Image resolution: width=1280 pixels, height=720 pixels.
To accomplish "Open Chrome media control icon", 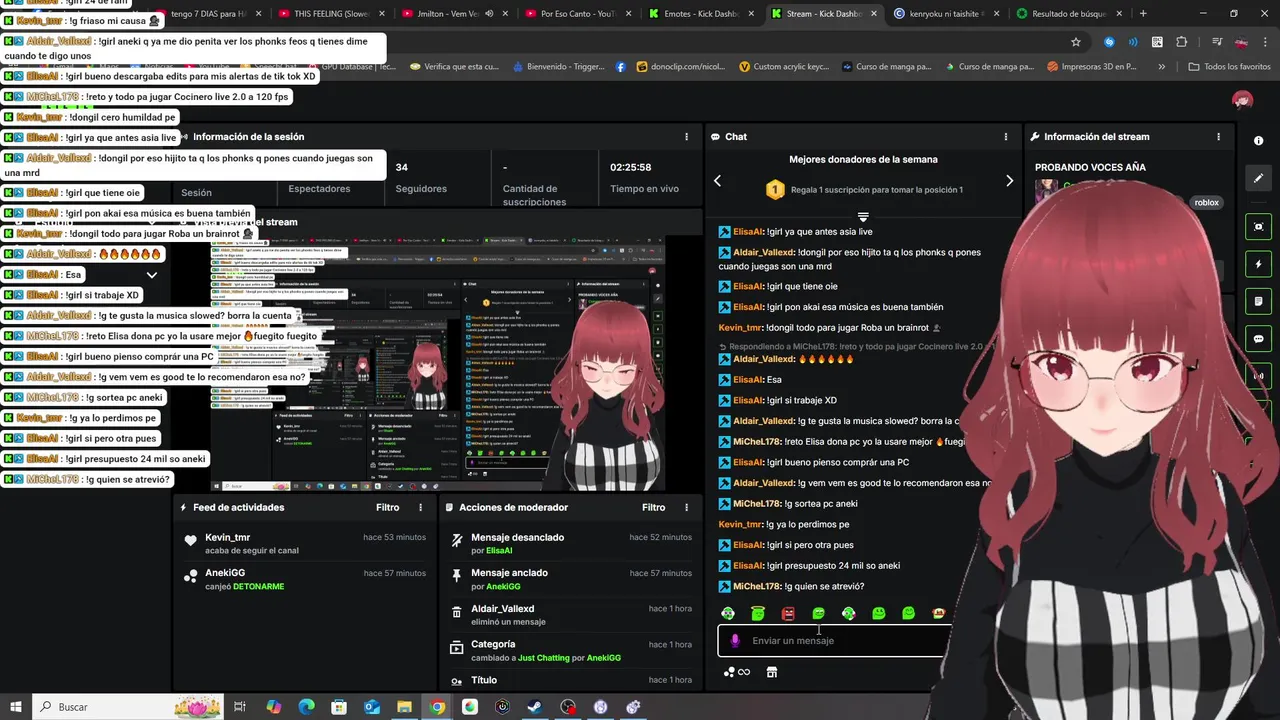I will (1216, 42).
